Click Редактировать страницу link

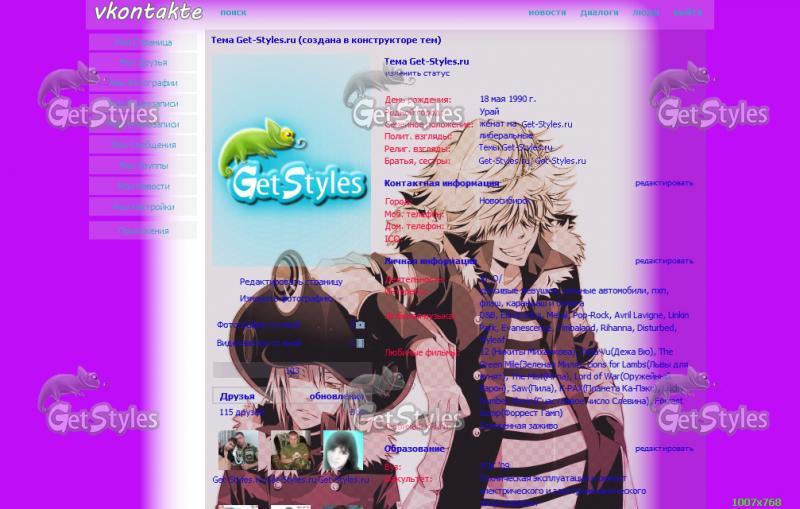tap(291, 282)
